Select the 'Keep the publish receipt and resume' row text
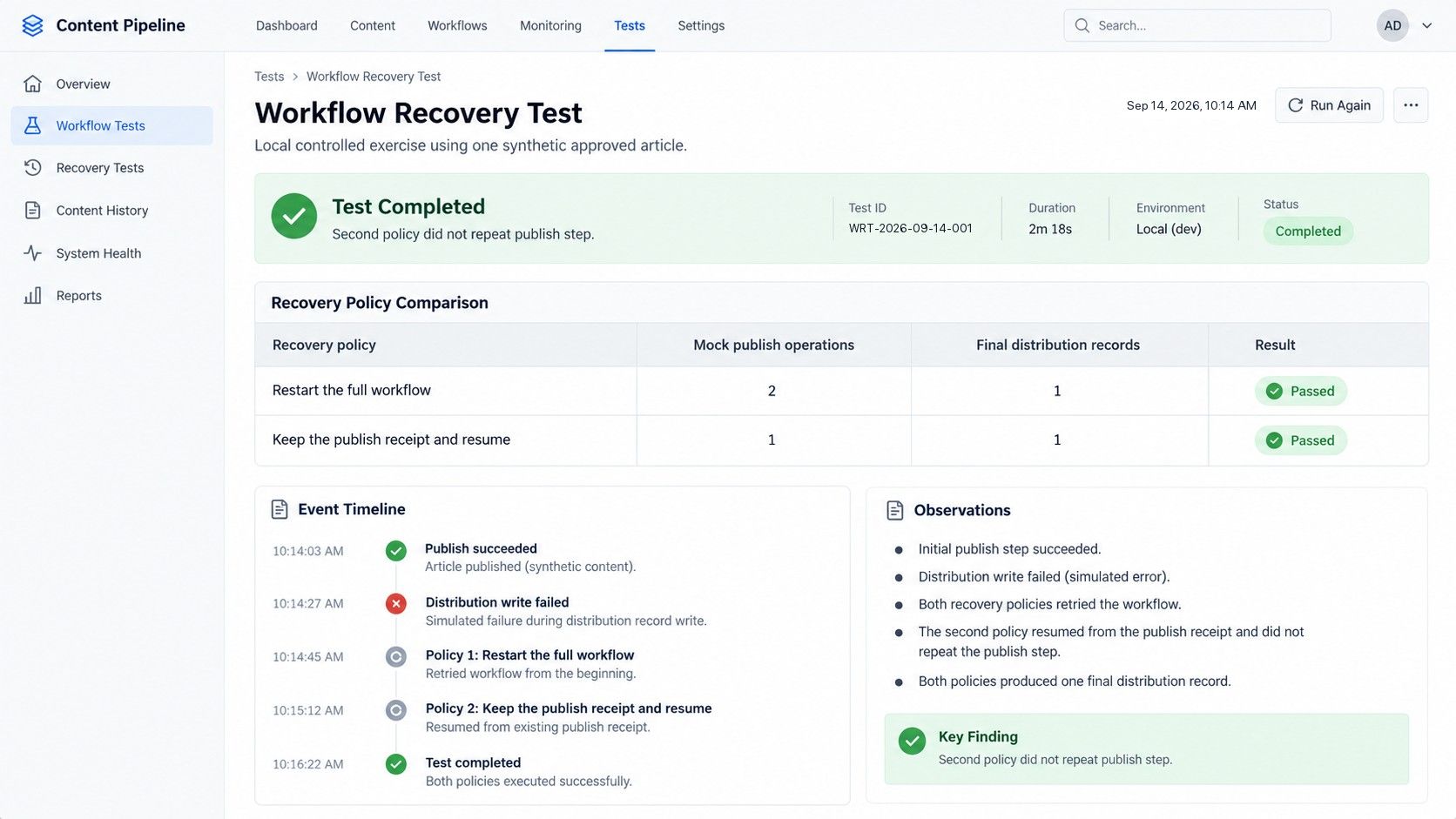This screenshot has width=1456, height=819. (x=391, y=440)
